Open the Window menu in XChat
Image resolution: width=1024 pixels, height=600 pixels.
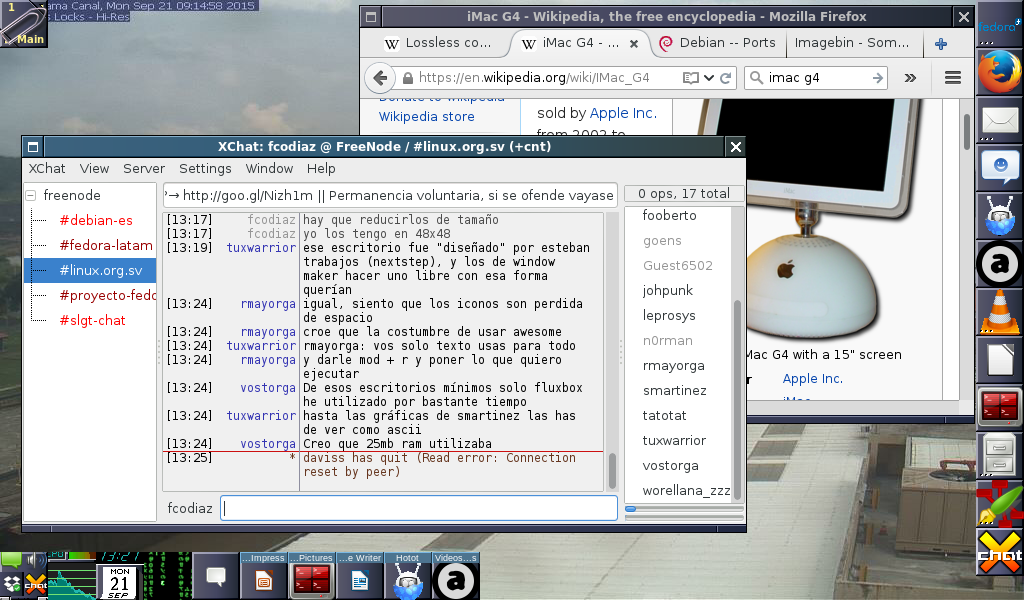[269, 168]
